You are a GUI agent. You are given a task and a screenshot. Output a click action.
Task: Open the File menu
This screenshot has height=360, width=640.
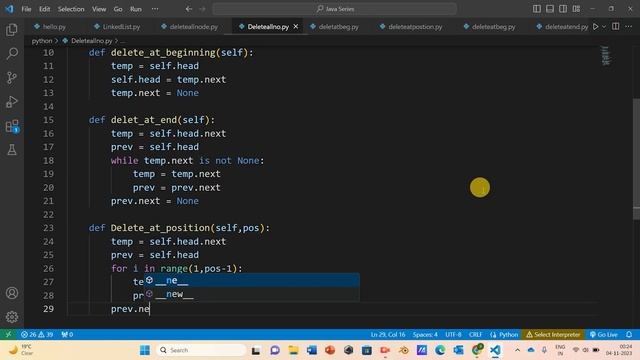pos(26,9)
